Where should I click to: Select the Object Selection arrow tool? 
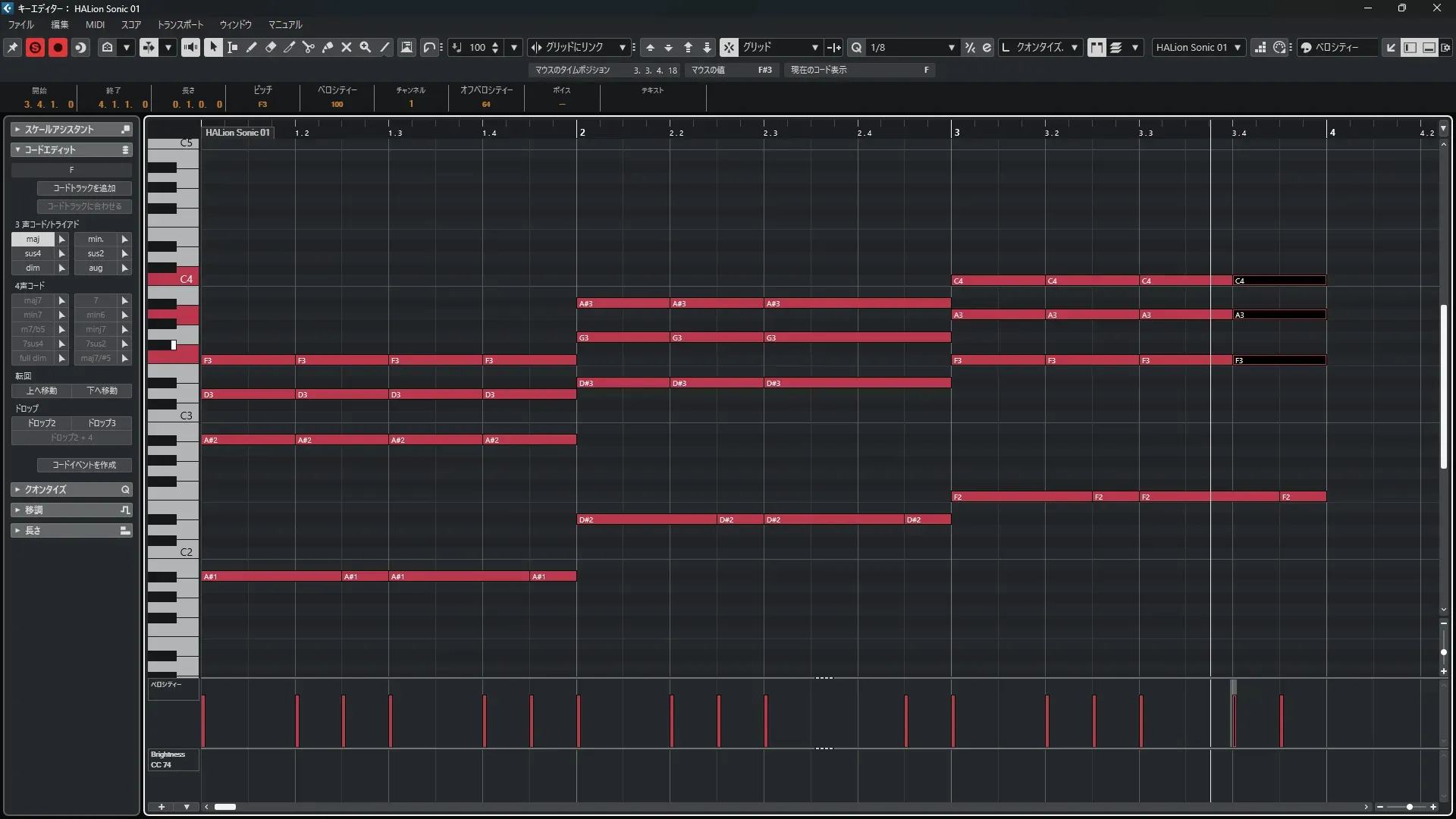[x=213, y=47]
